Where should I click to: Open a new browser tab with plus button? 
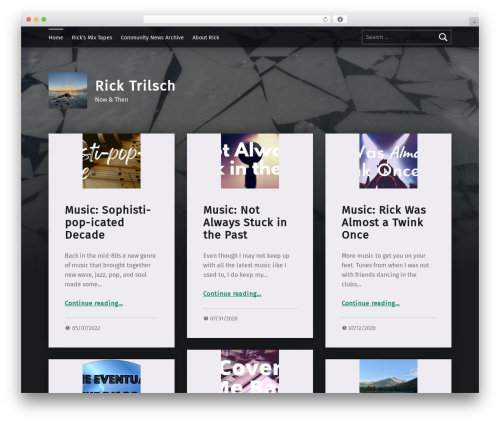click(x=474, y=22)
